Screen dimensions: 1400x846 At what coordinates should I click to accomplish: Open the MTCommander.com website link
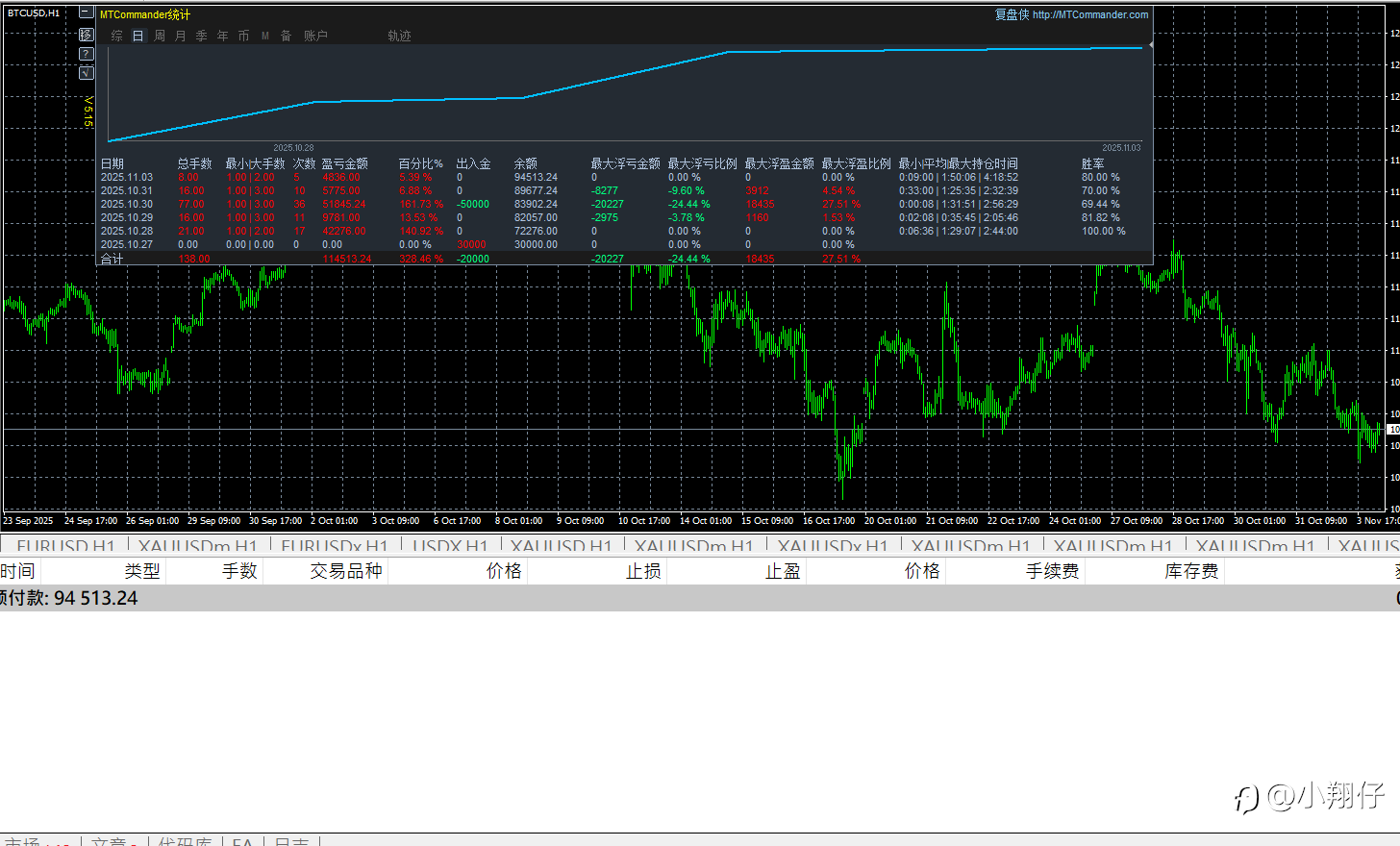pos(1089,14)
